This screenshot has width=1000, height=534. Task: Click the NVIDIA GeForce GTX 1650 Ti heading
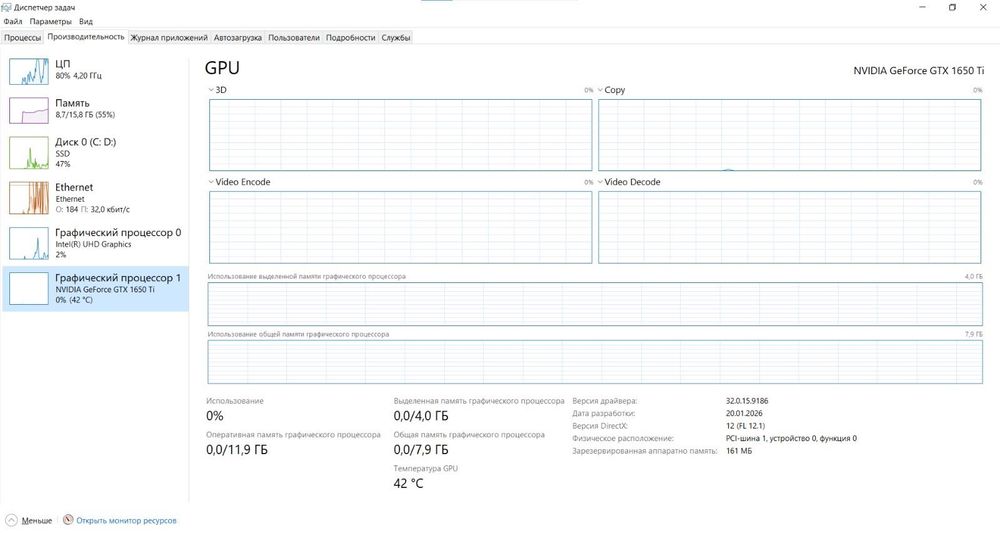[x=918, y=71]
